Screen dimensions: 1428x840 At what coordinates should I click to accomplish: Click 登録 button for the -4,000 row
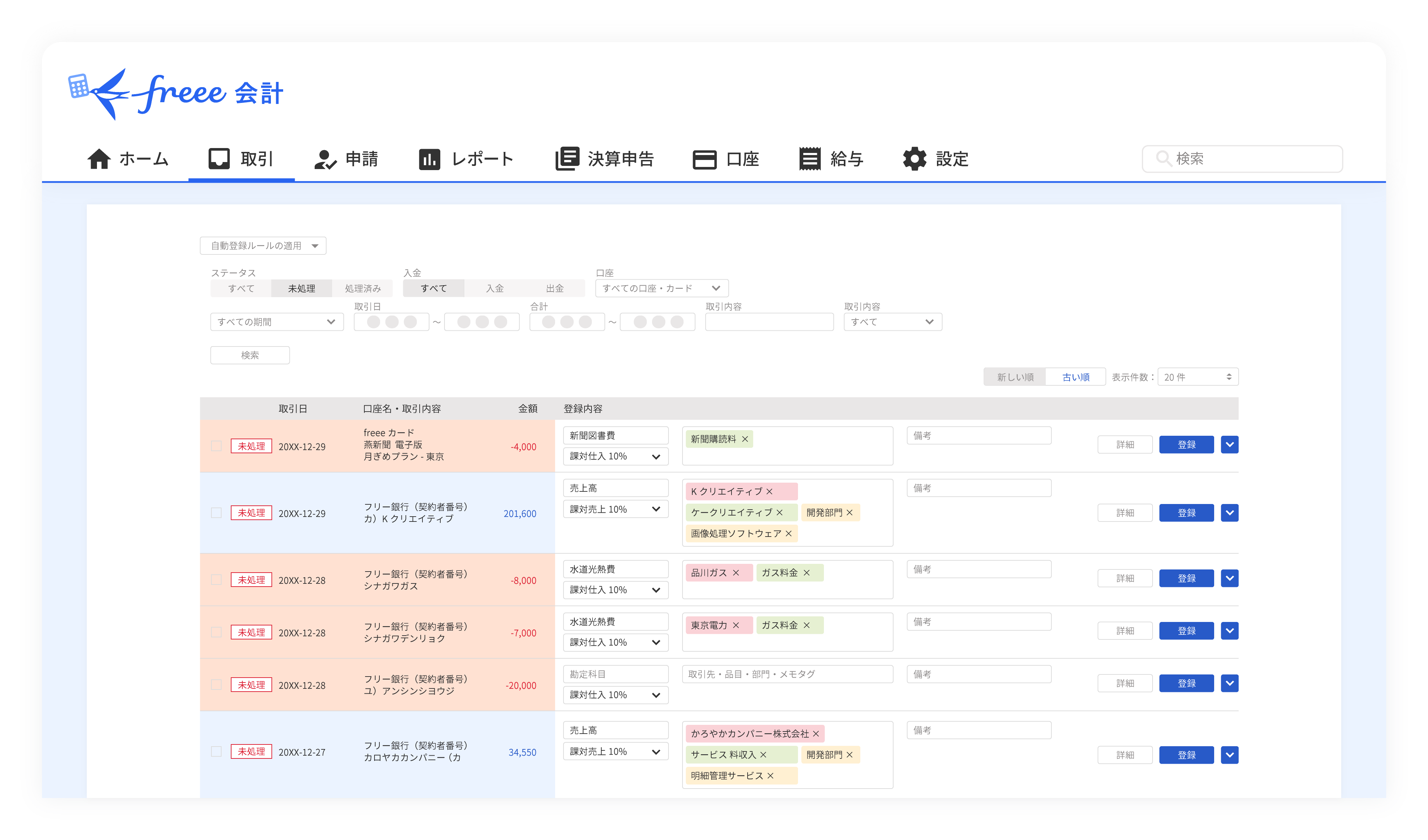pyautogui.click(x=1186, y=445)
